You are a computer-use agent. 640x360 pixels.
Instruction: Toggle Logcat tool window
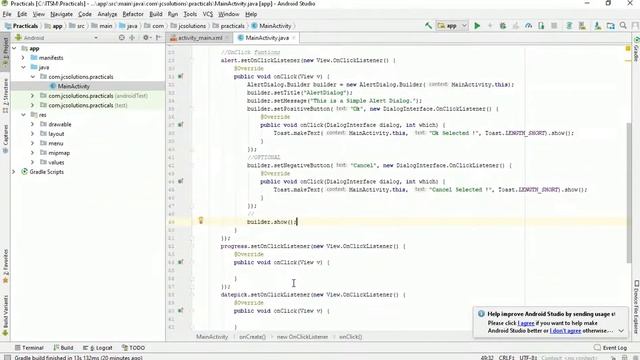98,348
